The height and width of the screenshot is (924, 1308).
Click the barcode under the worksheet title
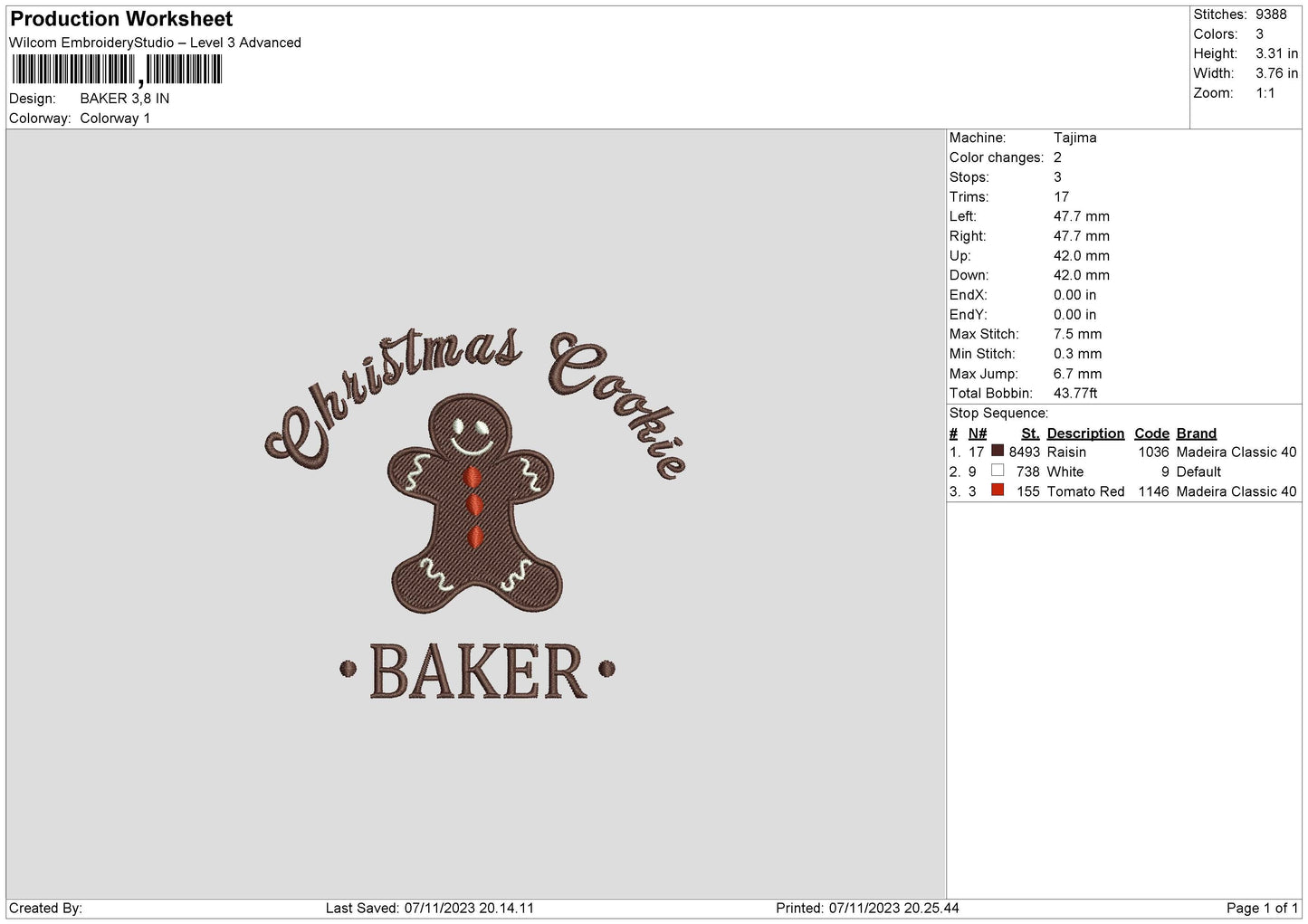click(x=116, y=70)
